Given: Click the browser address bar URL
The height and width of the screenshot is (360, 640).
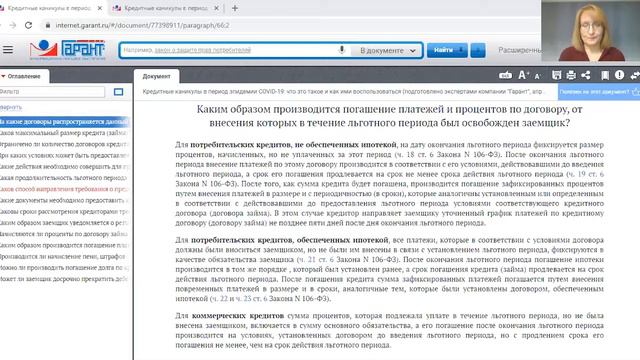Looking at the screenshot, I should (x=142, y=25).
